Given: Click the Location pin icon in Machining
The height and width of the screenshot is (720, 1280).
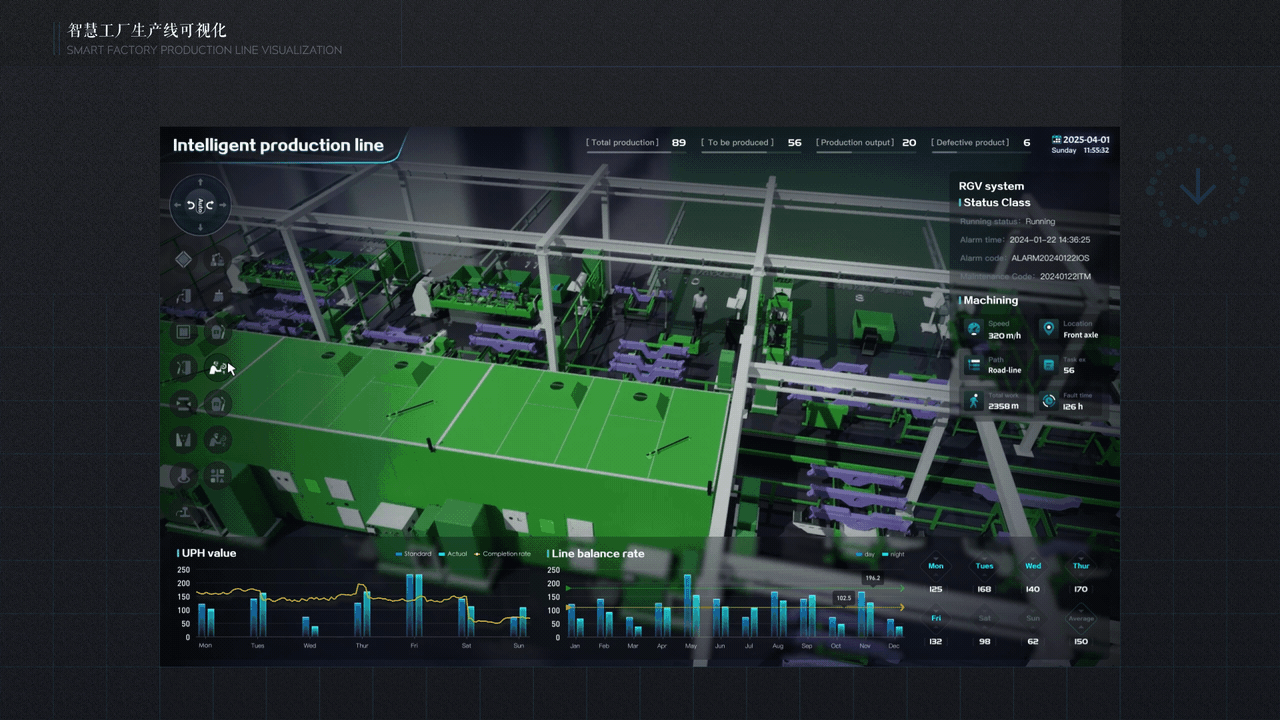Looking at the screenshot, I should 1048,329.
